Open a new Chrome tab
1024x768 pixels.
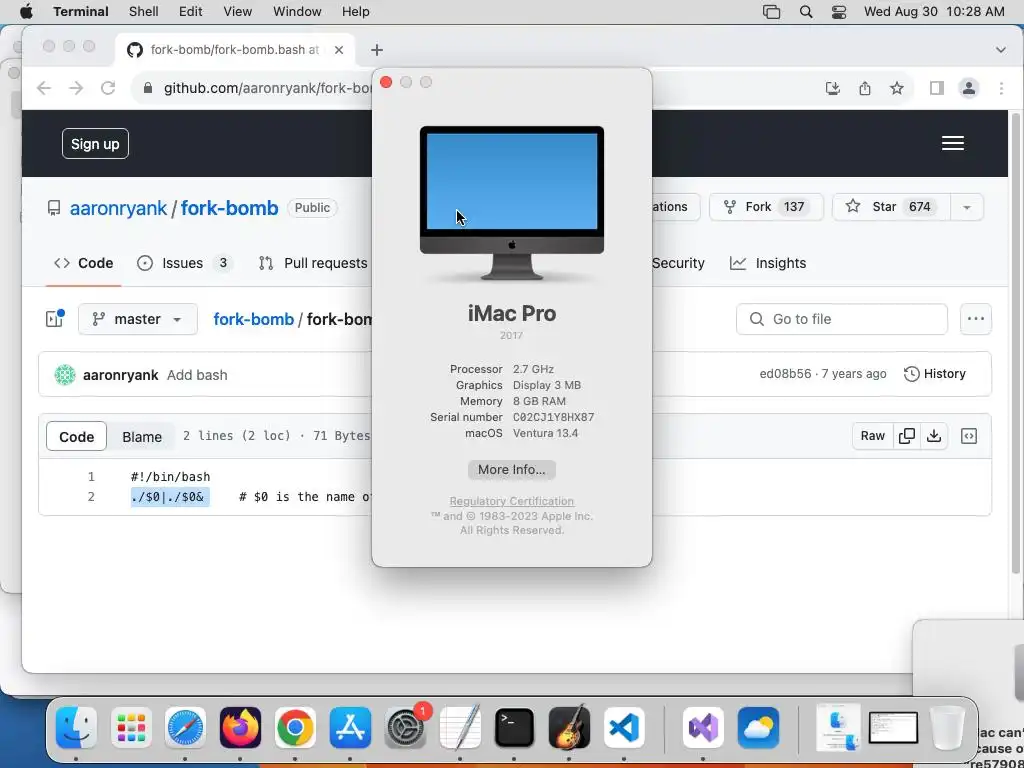pyautogui.click(x=377, y=50)
